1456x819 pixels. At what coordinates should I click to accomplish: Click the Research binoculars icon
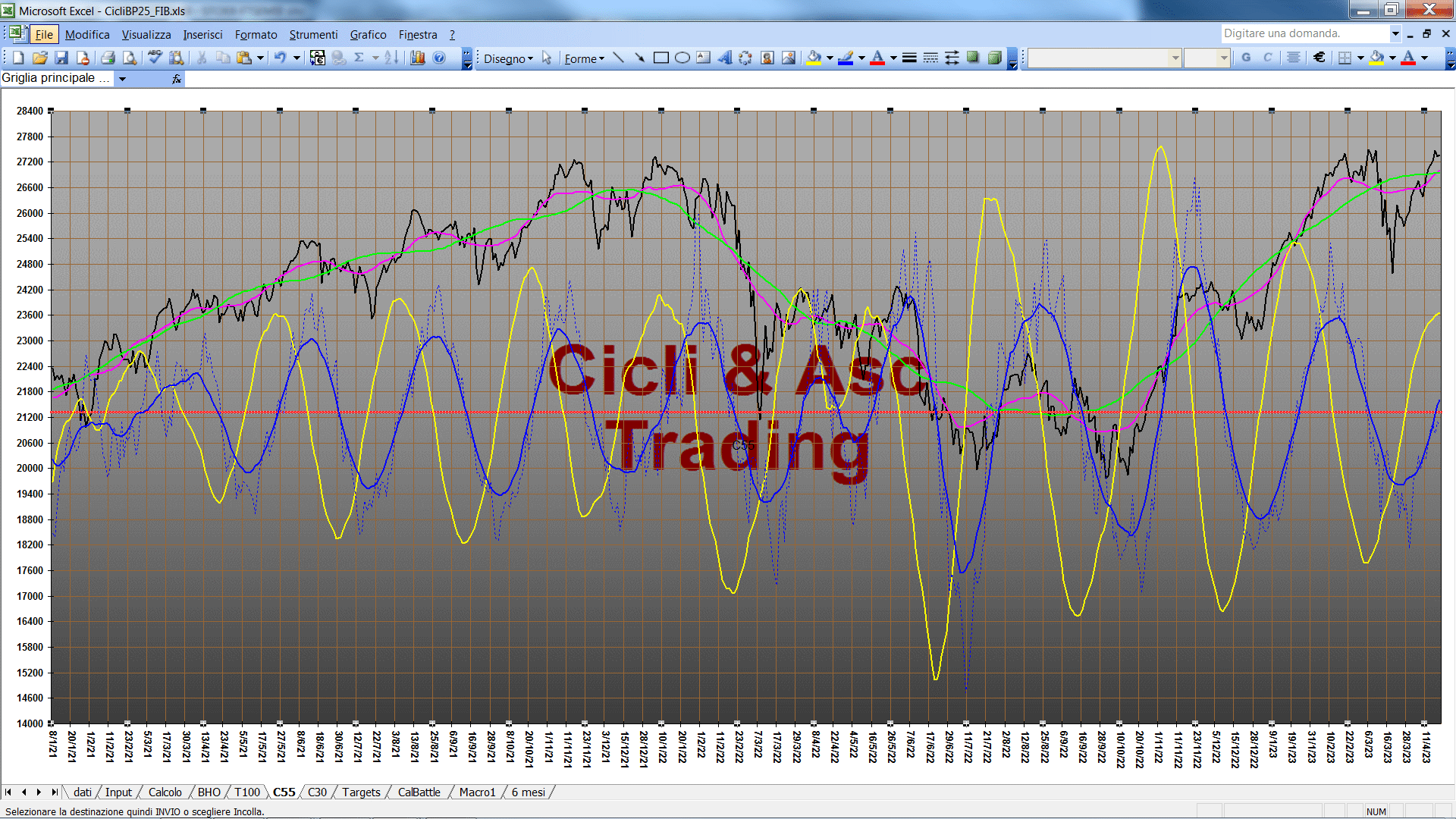pos(177,58)
